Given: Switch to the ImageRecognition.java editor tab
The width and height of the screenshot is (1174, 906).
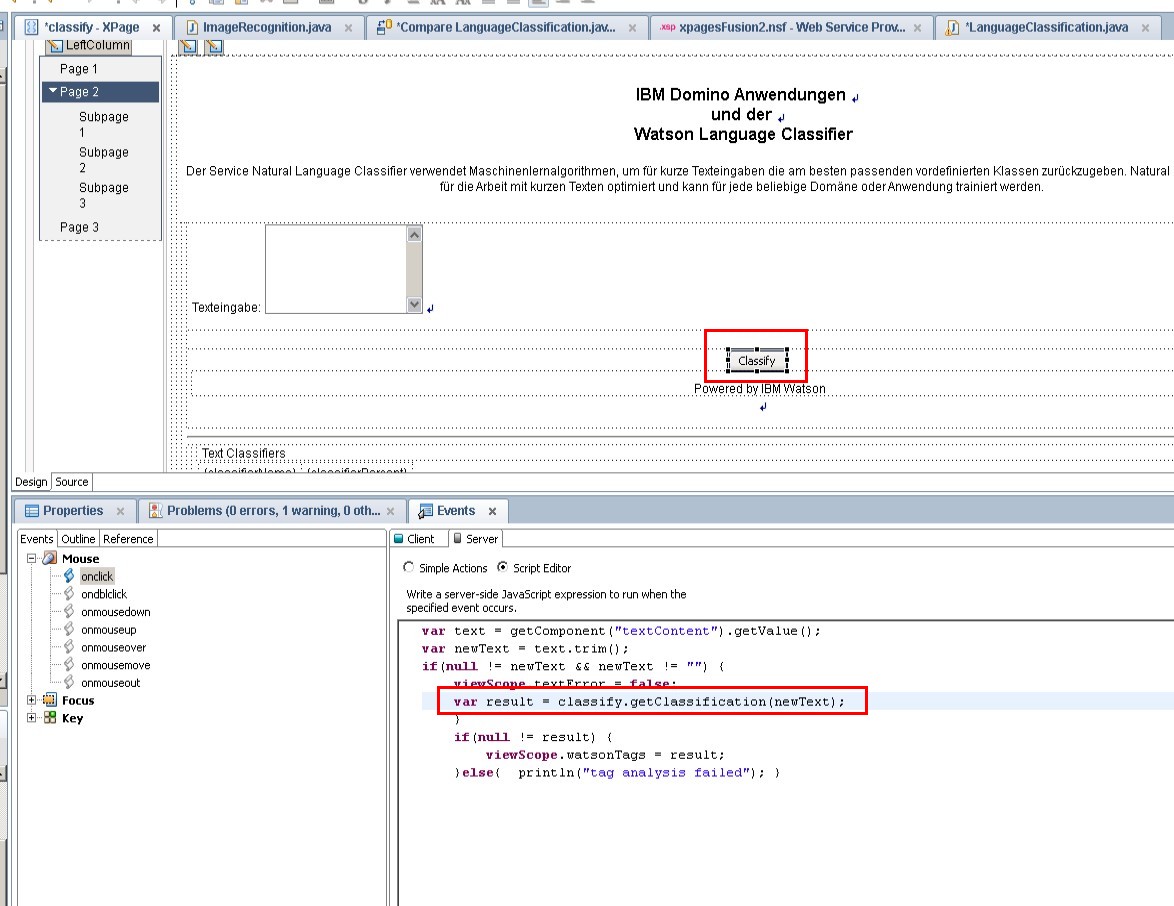Looking at the screenshot, I should click(267, 28).
